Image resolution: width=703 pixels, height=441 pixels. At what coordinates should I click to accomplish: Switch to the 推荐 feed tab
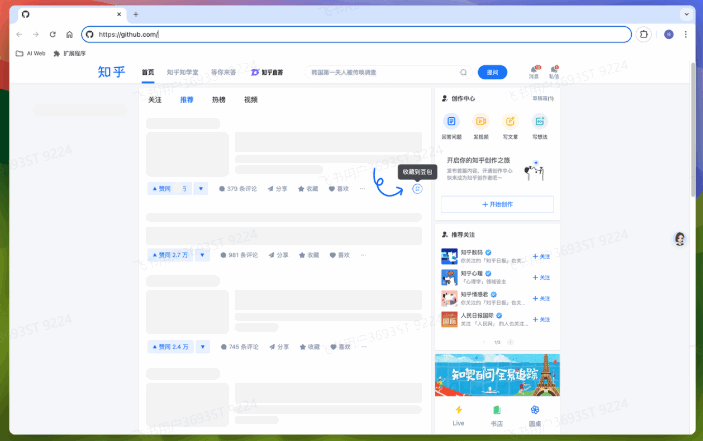pyautogui.click(x=187, y=99)
